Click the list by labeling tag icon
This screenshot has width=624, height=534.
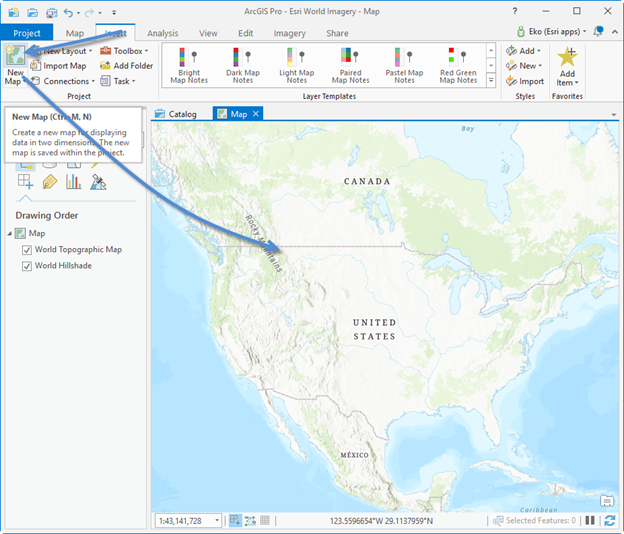50,182
